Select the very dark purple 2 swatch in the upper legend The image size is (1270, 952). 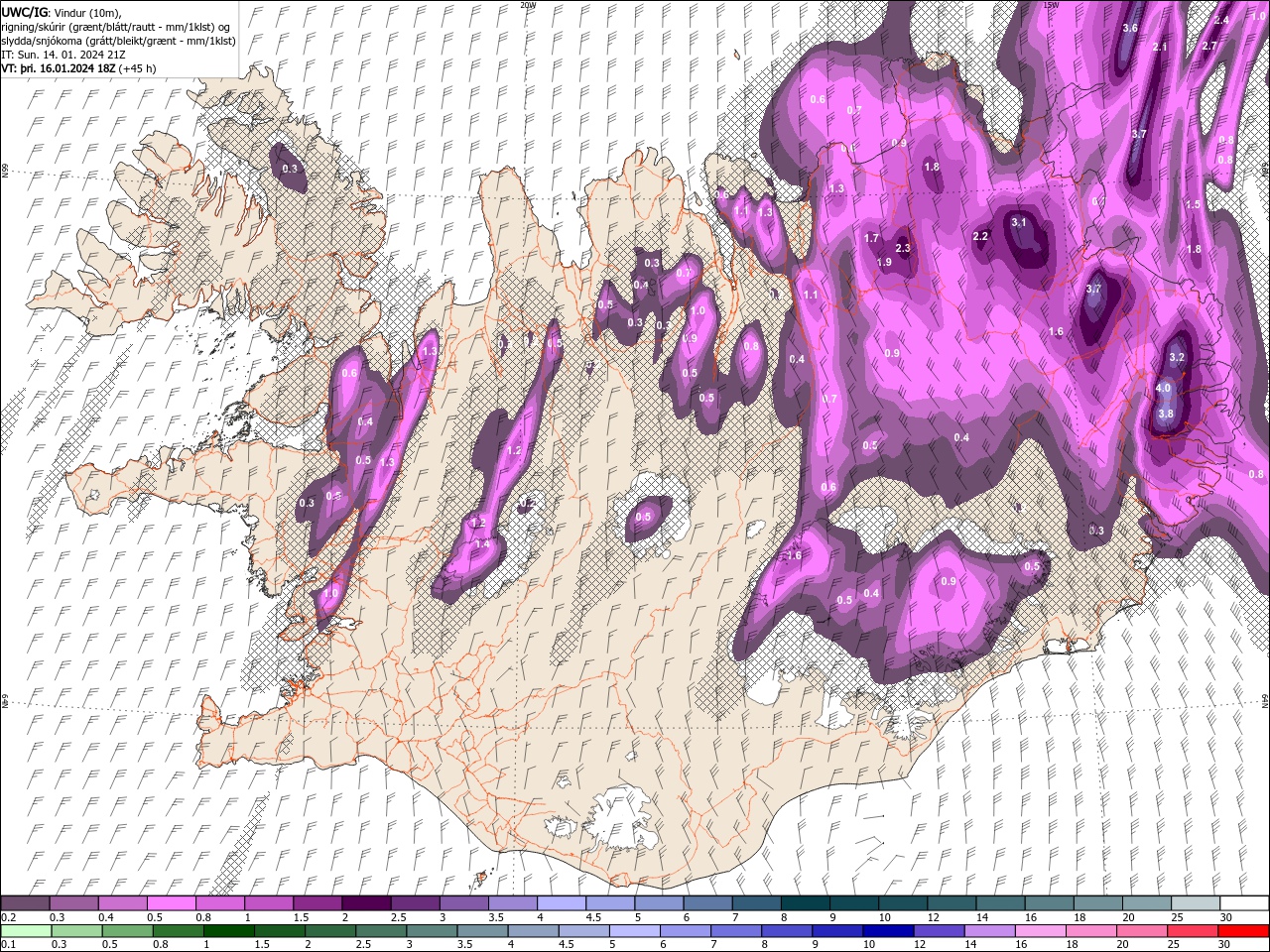coord(365,903)
